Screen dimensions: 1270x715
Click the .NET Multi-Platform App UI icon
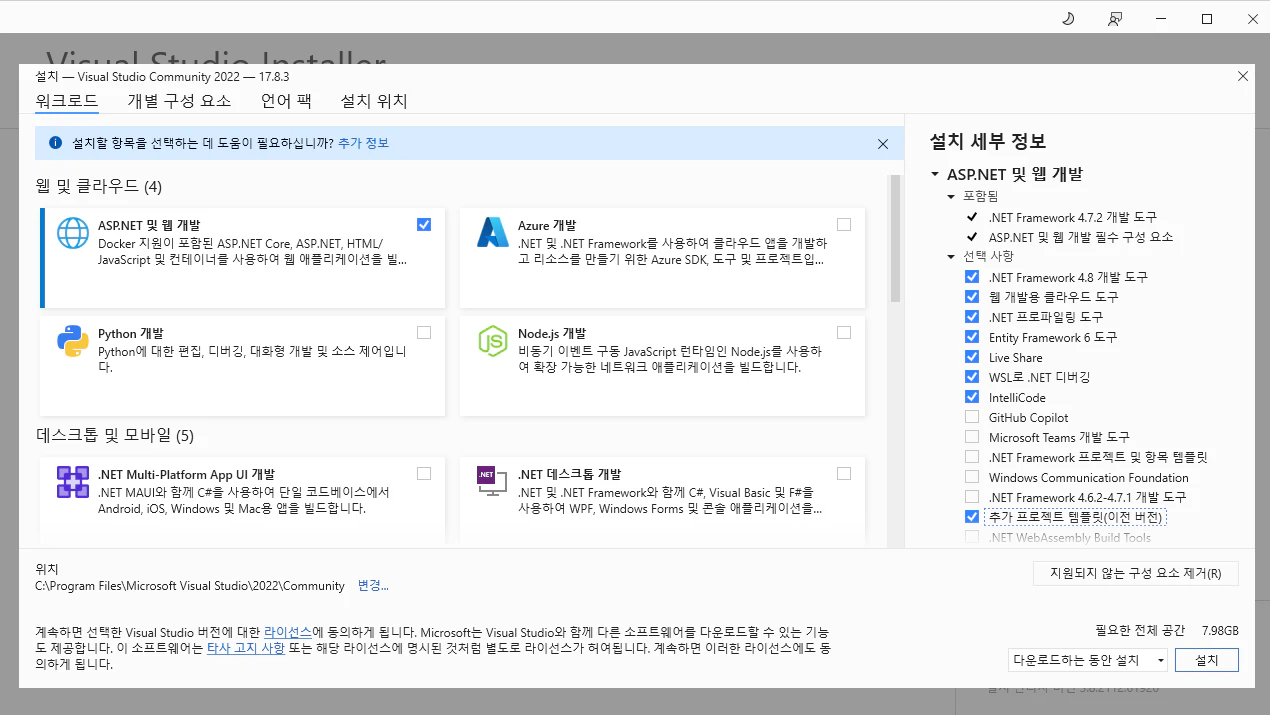(x=73, y=482)
